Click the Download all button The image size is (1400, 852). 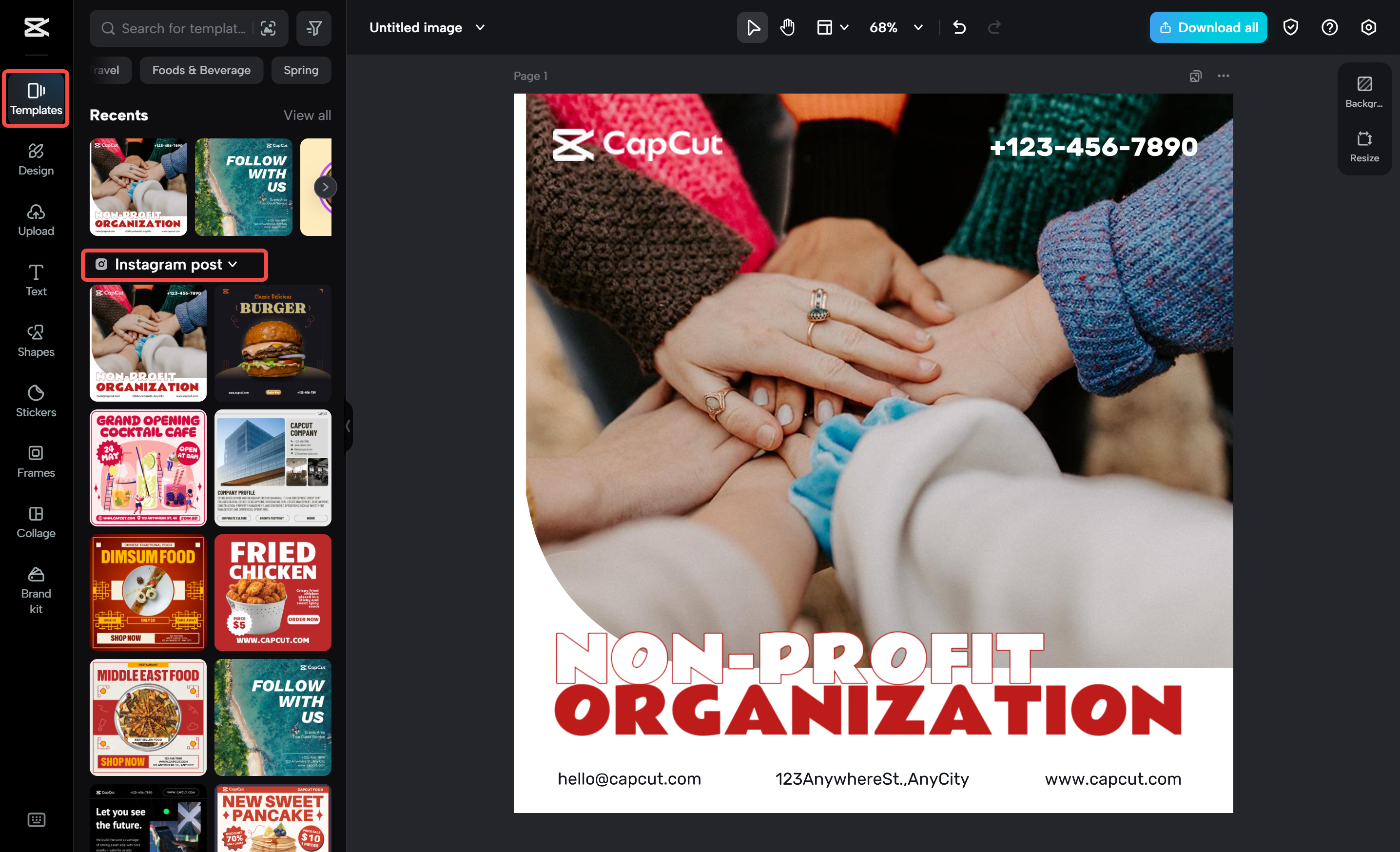[x=1208, y=27]
